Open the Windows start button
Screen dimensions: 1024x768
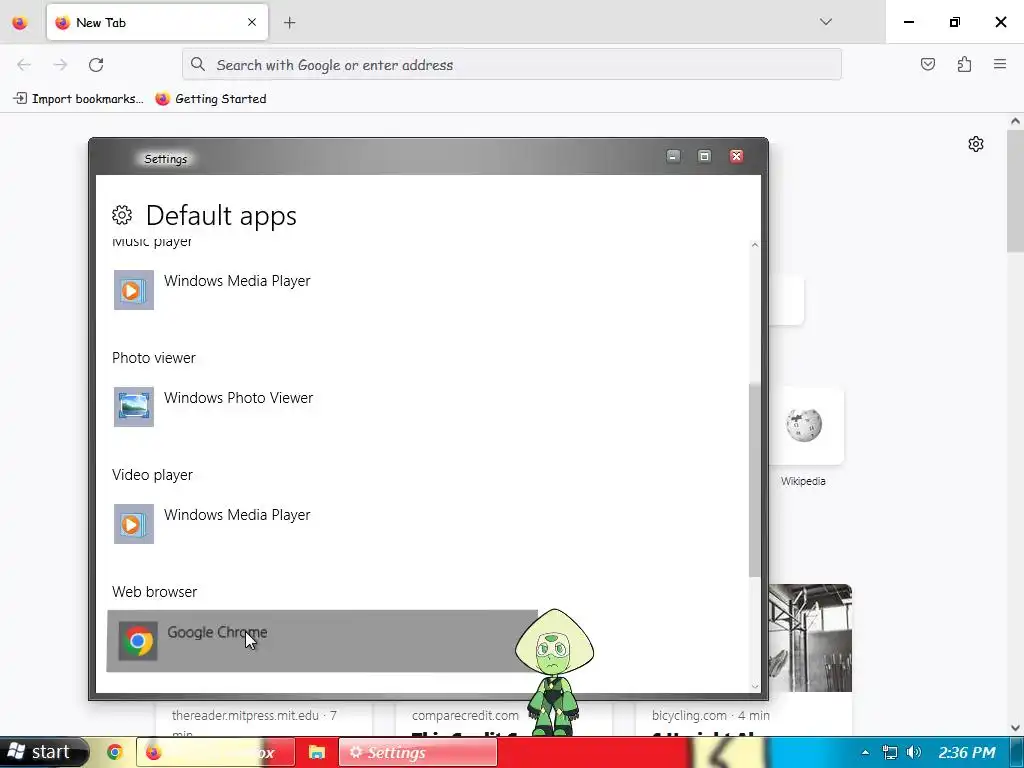pyautogui.click(x=43, y=752)
